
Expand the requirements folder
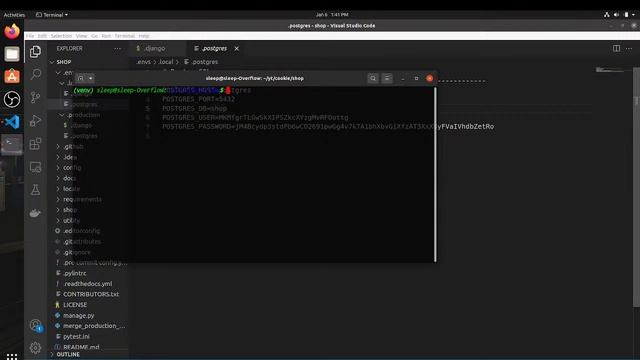(89, 200)
